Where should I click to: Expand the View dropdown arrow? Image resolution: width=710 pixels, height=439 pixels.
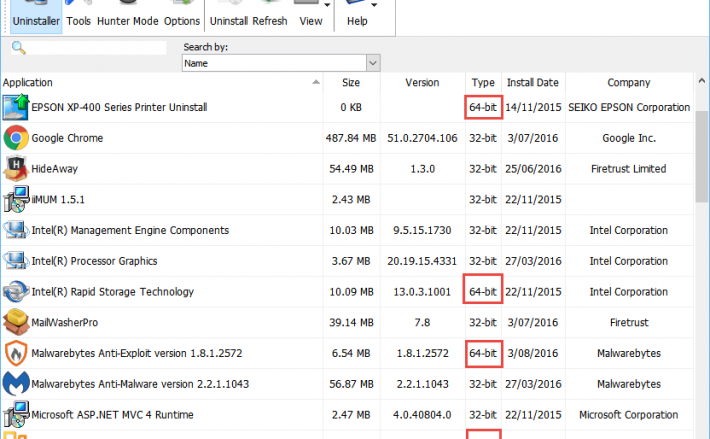327,5
